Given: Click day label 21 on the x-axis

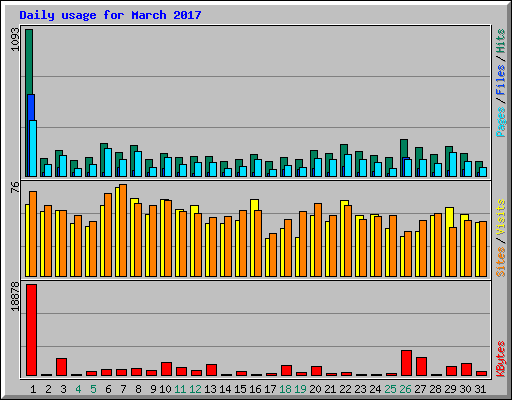Looking at the screenshot, I should [x=330, y=389].
